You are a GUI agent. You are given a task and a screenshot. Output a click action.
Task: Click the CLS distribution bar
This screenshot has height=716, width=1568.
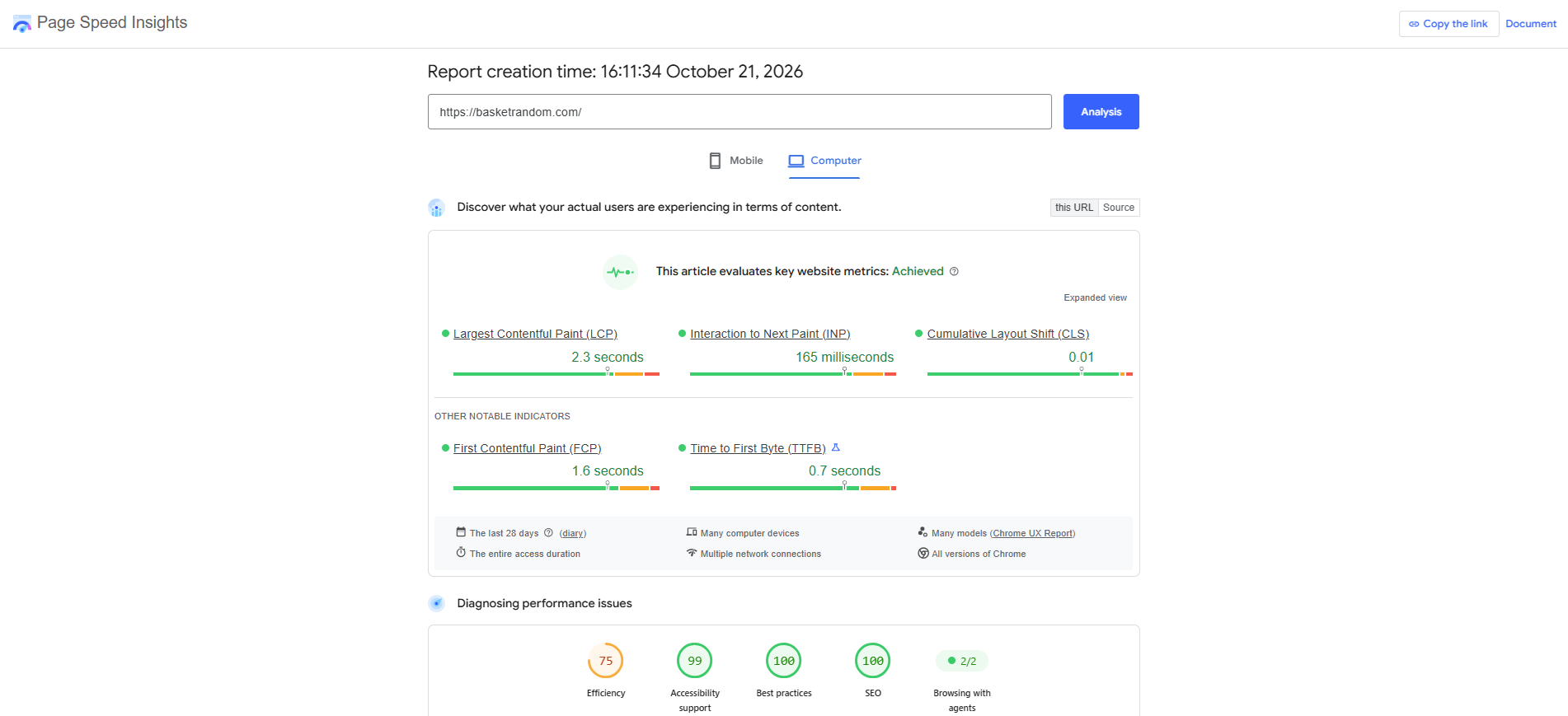point(1030,374)
